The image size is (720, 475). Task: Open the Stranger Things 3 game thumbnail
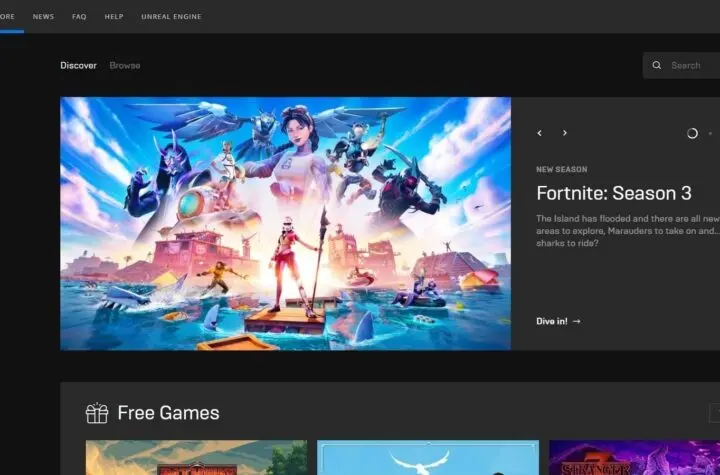click(635, 458)
